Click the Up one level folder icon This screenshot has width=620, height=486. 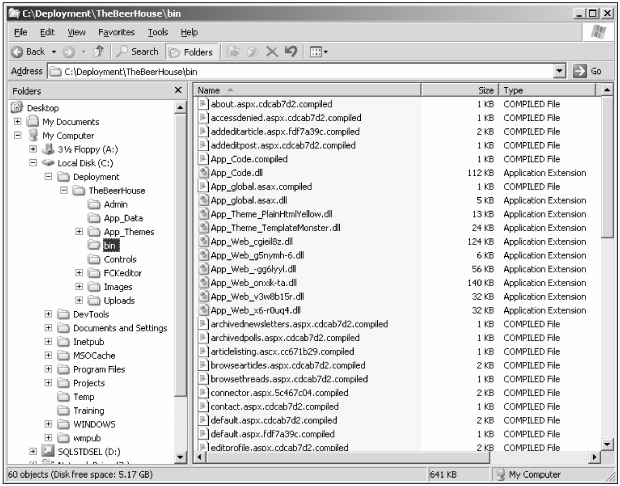coord(100,51)
